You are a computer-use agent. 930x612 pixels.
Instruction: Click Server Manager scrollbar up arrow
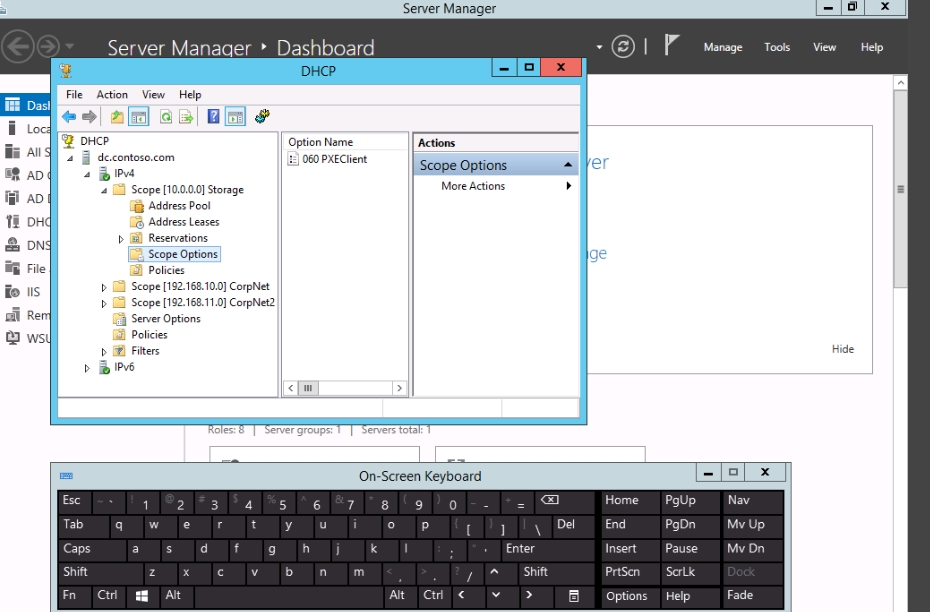[900, 83]
